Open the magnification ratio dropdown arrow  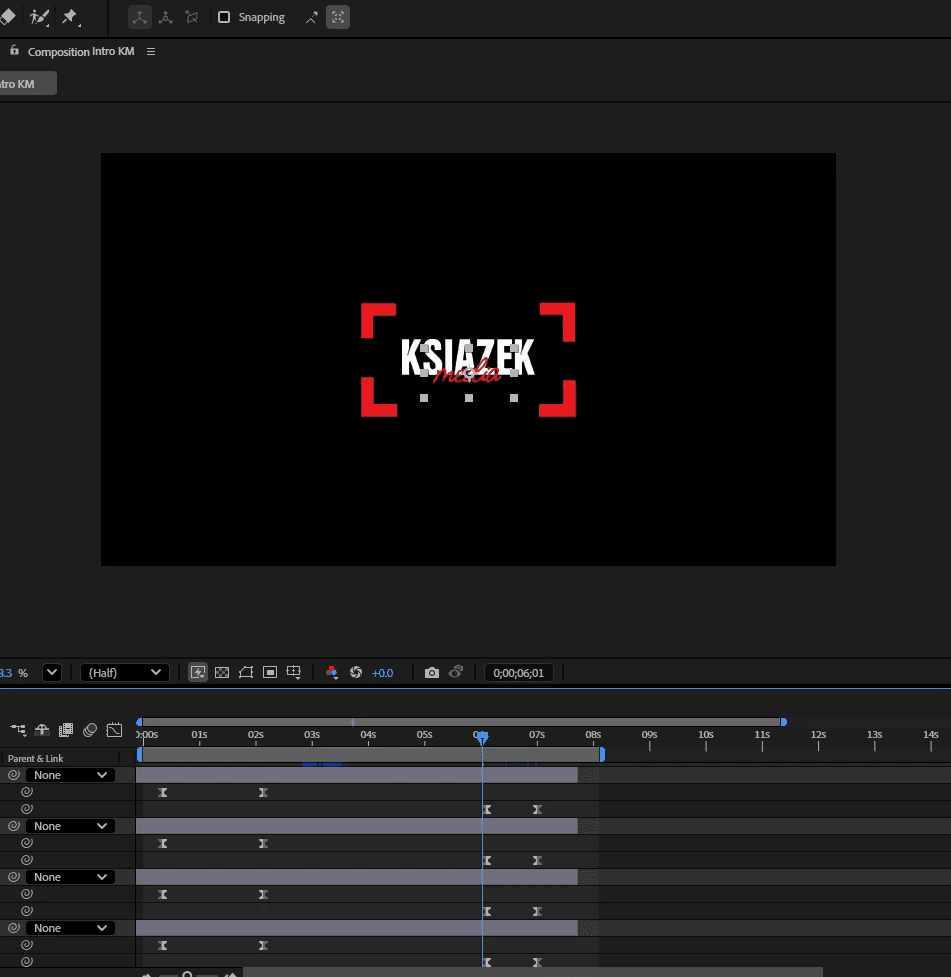click(x=52, y=672)
